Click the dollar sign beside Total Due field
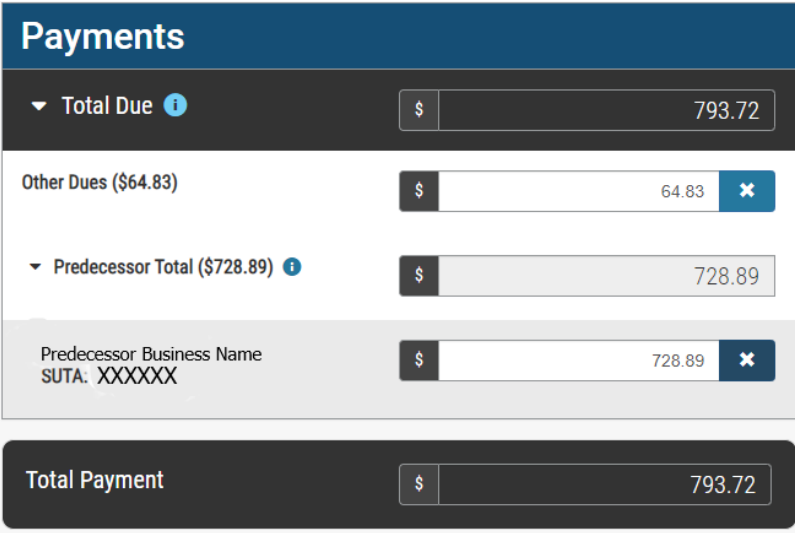This screenshot has width=795, height=533. point(419,110)
